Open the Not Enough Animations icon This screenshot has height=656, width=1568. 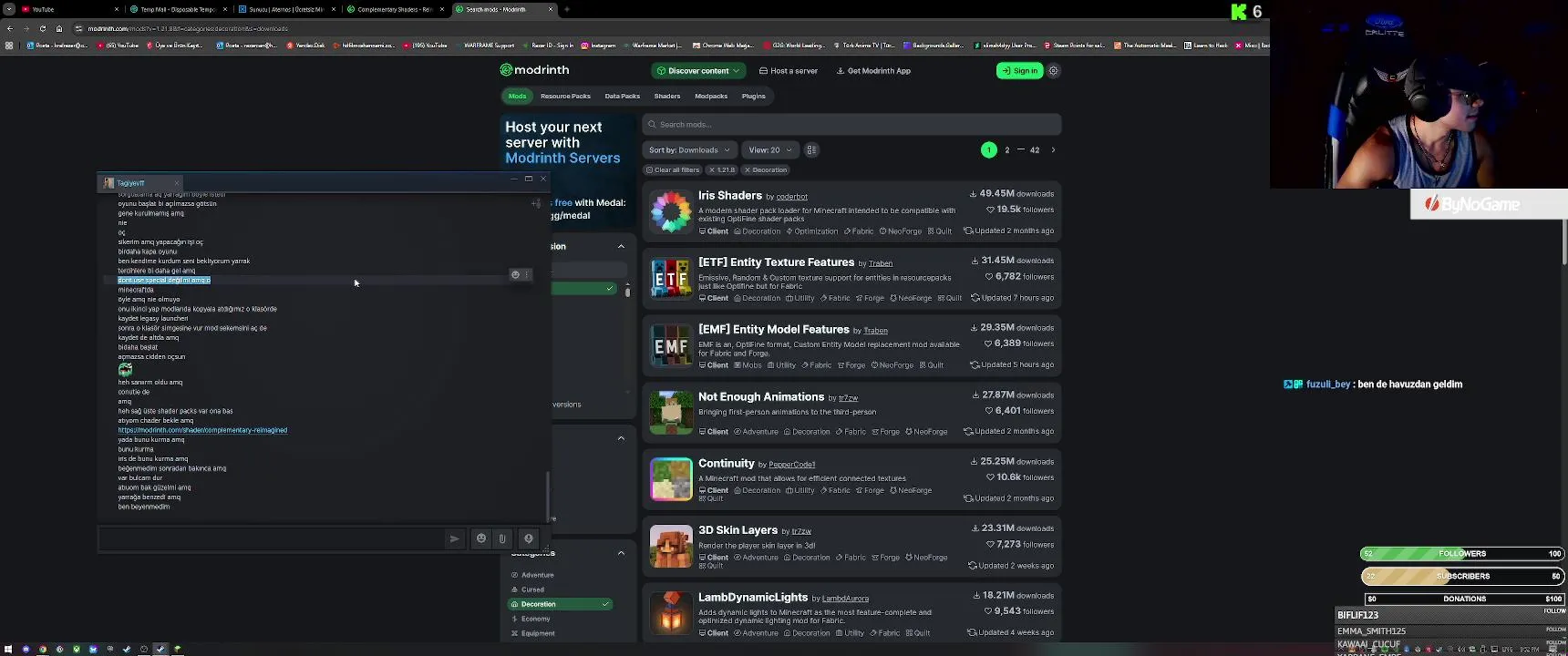671,412
